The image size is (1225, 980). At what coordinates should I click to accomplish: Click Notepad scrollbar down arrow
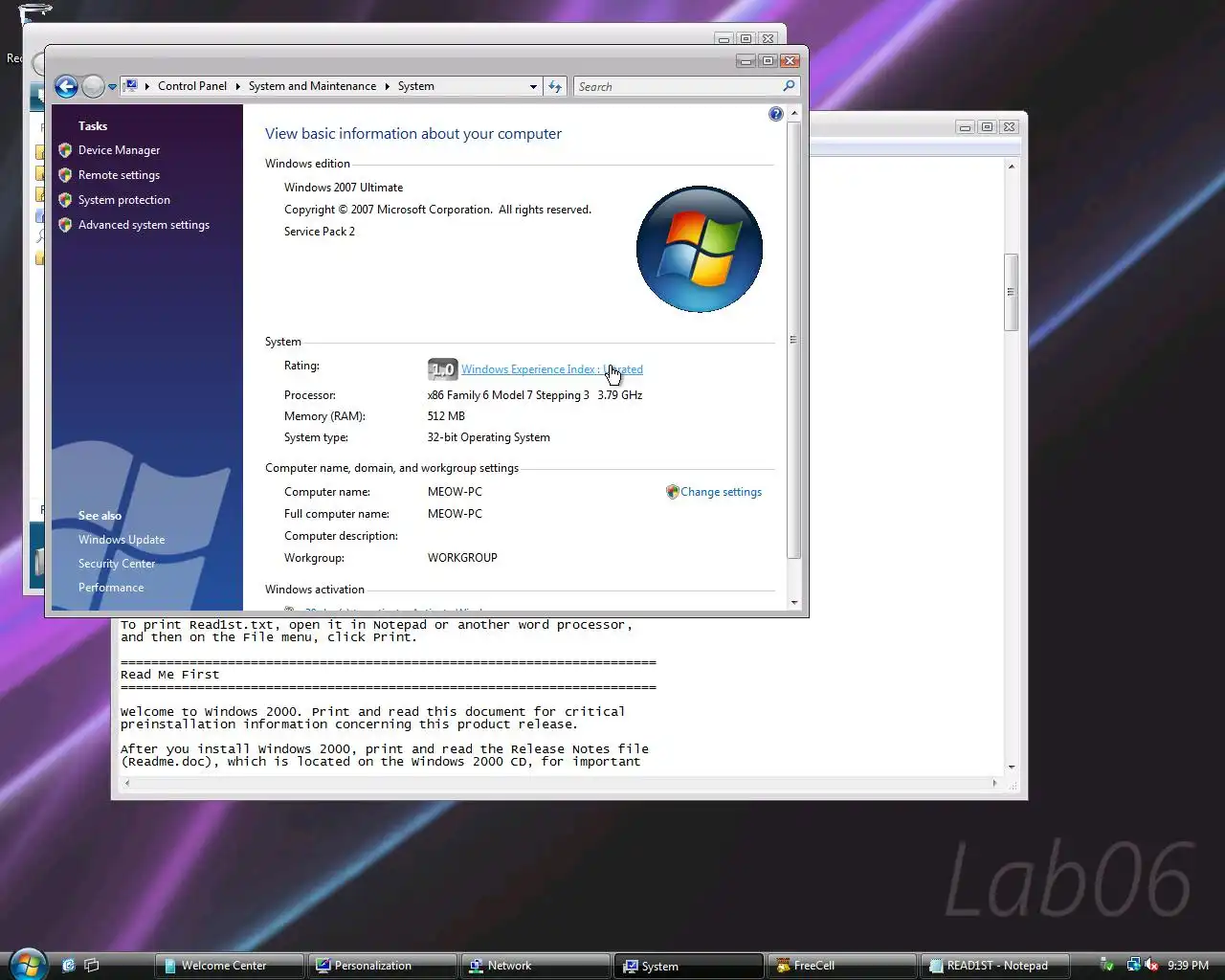1012,767
